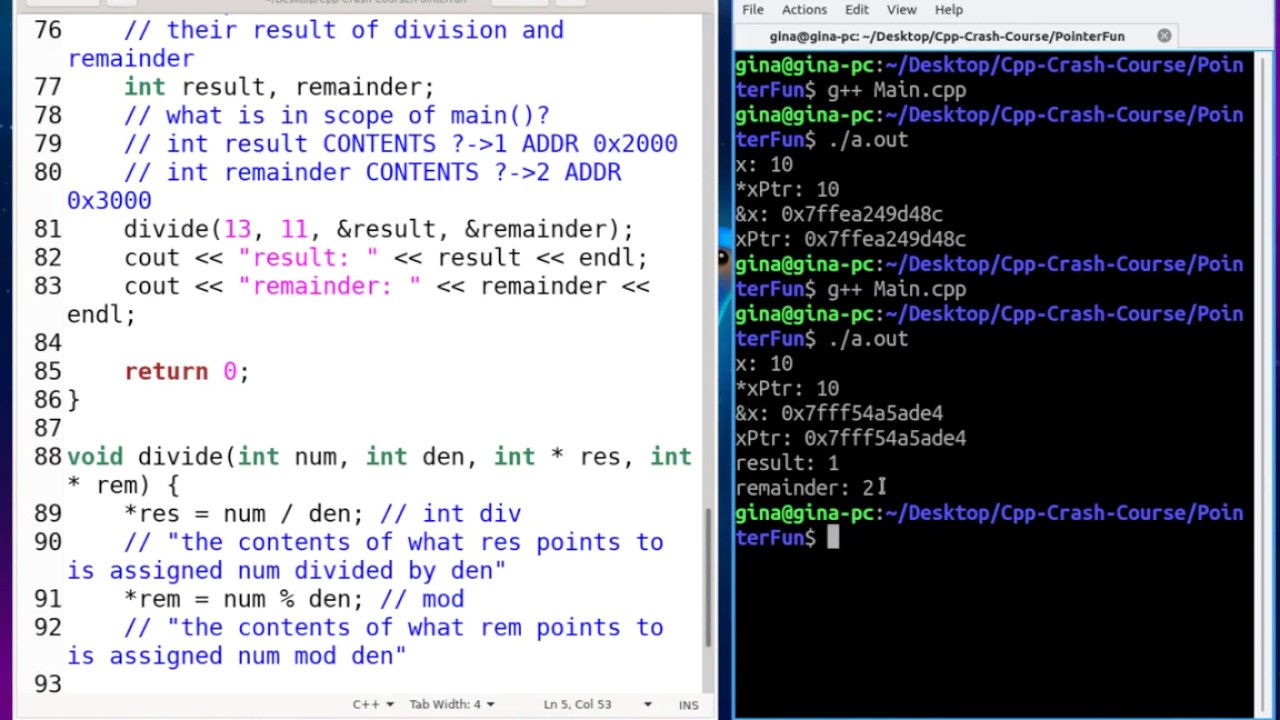
Task: Click terminal output "xPtr: 0x7ffea249d48c"
Action: 851,239
